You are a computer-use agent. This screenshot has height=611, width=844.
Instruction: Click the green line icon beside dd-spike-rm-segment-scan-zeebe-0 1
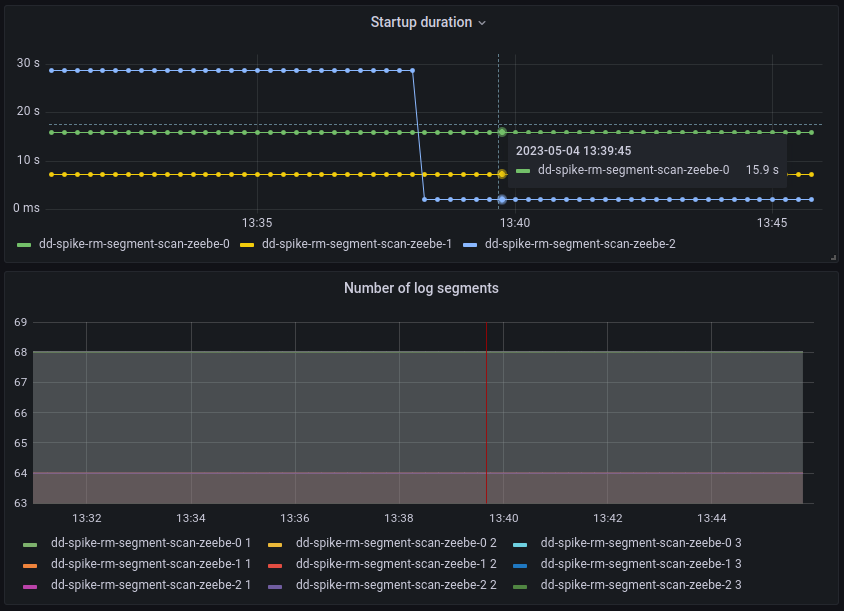click(x=30, y=543)
